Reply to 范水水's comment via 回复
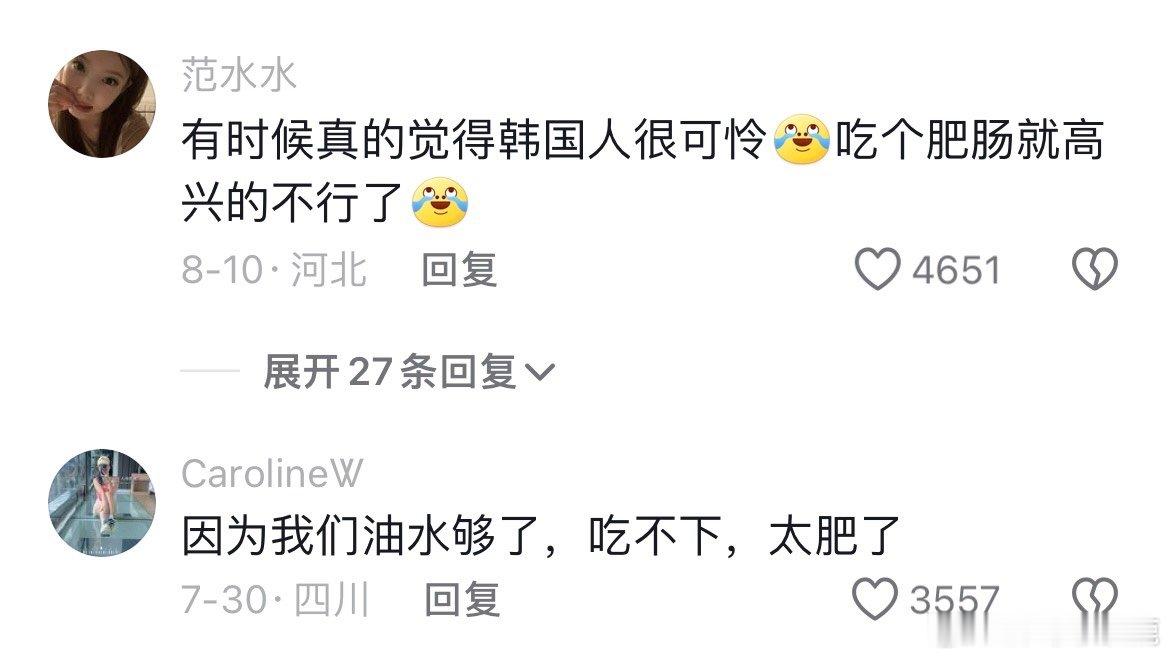Screen dimensions: 1170x659 459,269
